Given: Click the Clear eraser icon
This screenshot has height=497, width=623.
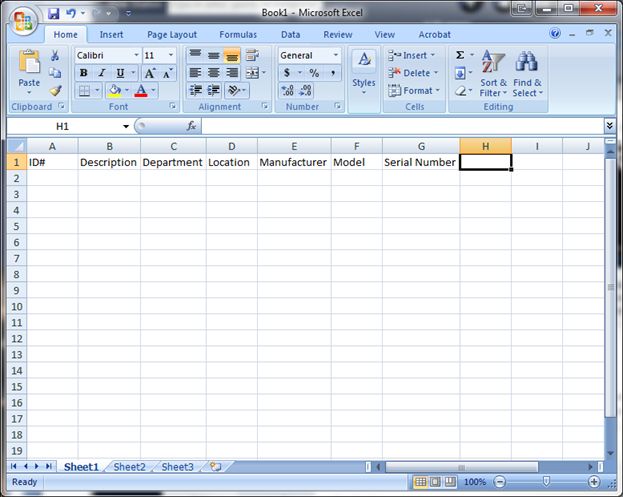Looking at the screenshot, I should coord(460,91).
